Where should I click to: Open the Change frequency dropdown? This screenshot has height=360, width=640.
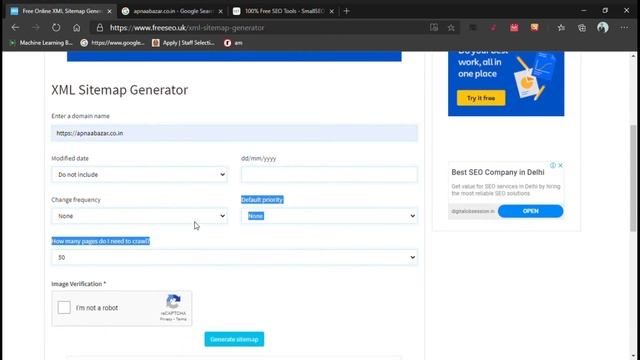click(x=139, y=216)
